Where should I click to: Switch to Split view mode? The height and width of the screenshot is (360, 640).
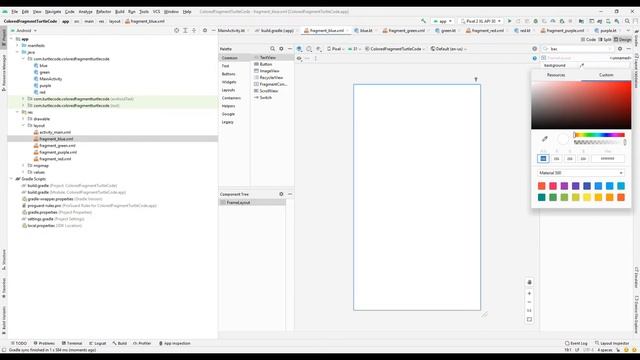[604, 40]
